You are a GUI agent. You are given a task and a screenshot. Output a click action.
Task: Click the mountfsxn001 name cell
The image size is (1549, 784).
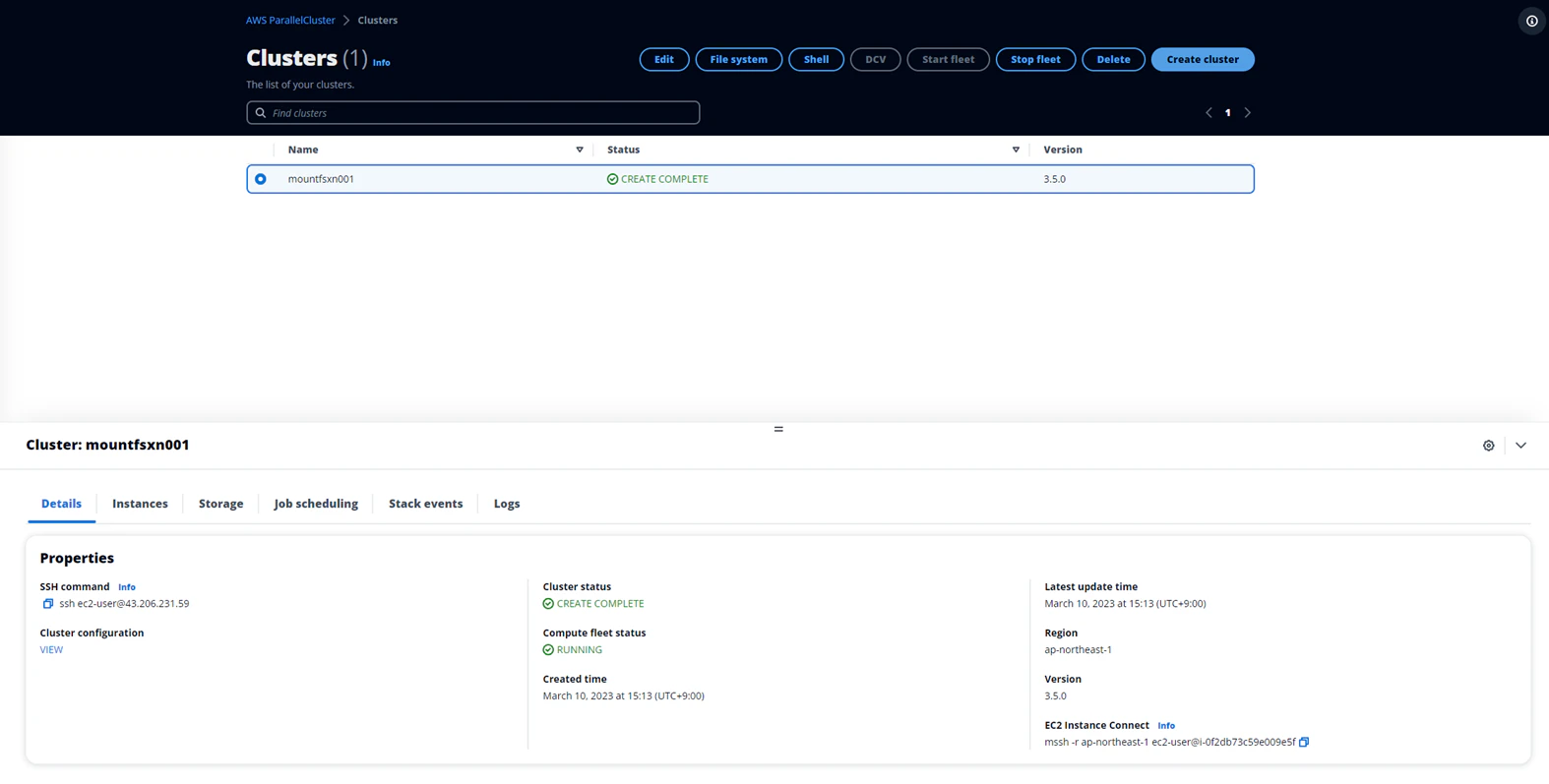tap(321, 179)
